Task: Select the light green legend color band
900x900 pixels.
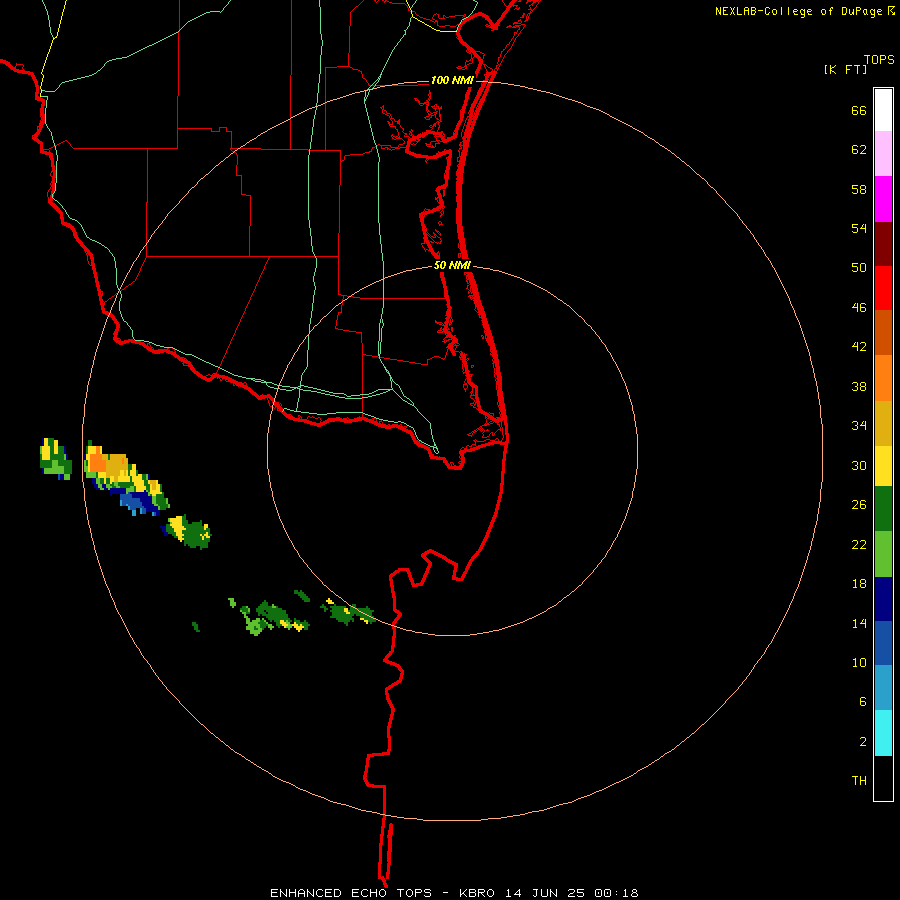Action: pos(883,554)
